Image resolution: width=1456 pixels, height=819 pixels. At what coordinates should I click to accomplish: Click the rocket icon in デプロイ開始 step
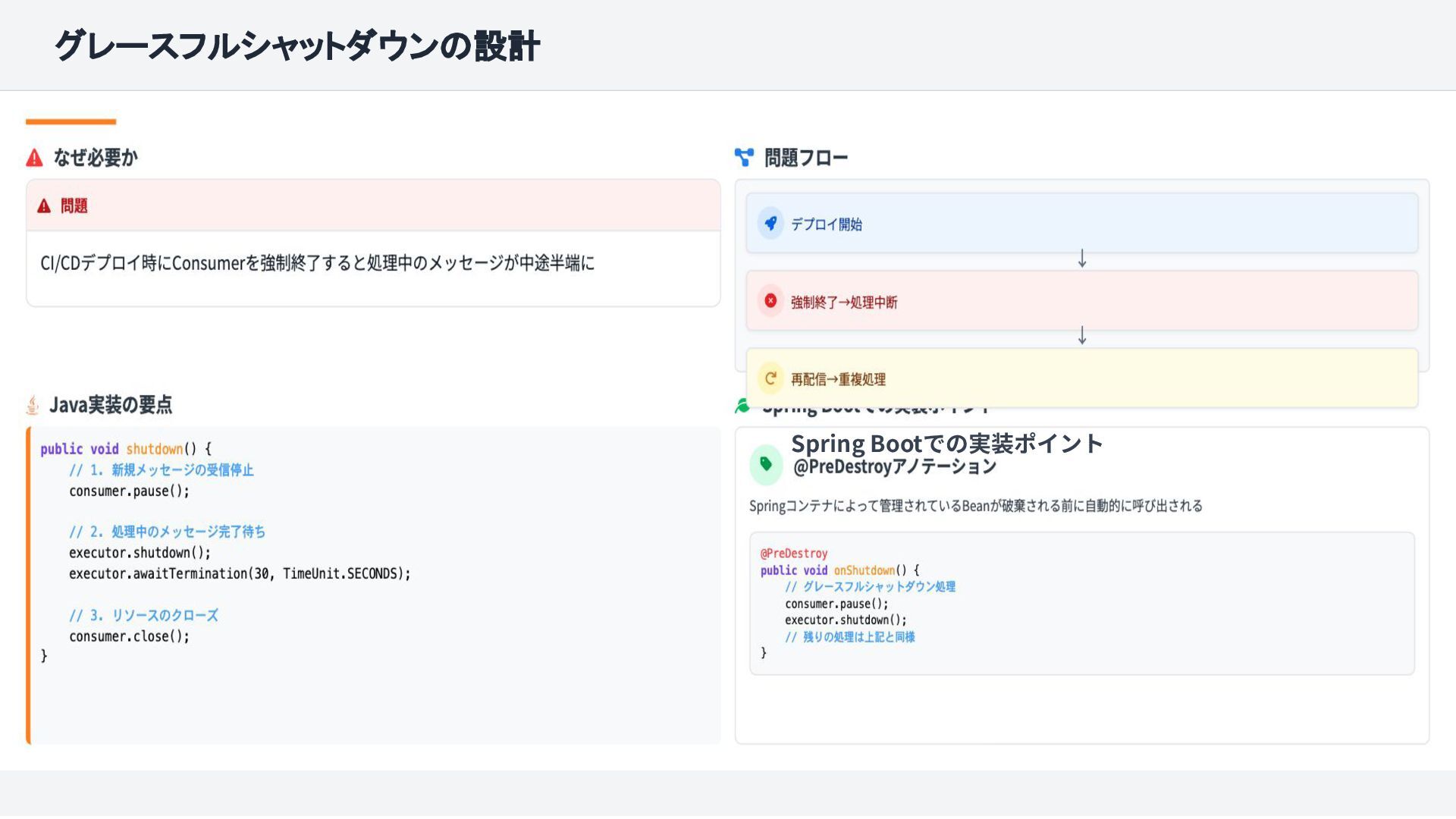pos(770,224)
